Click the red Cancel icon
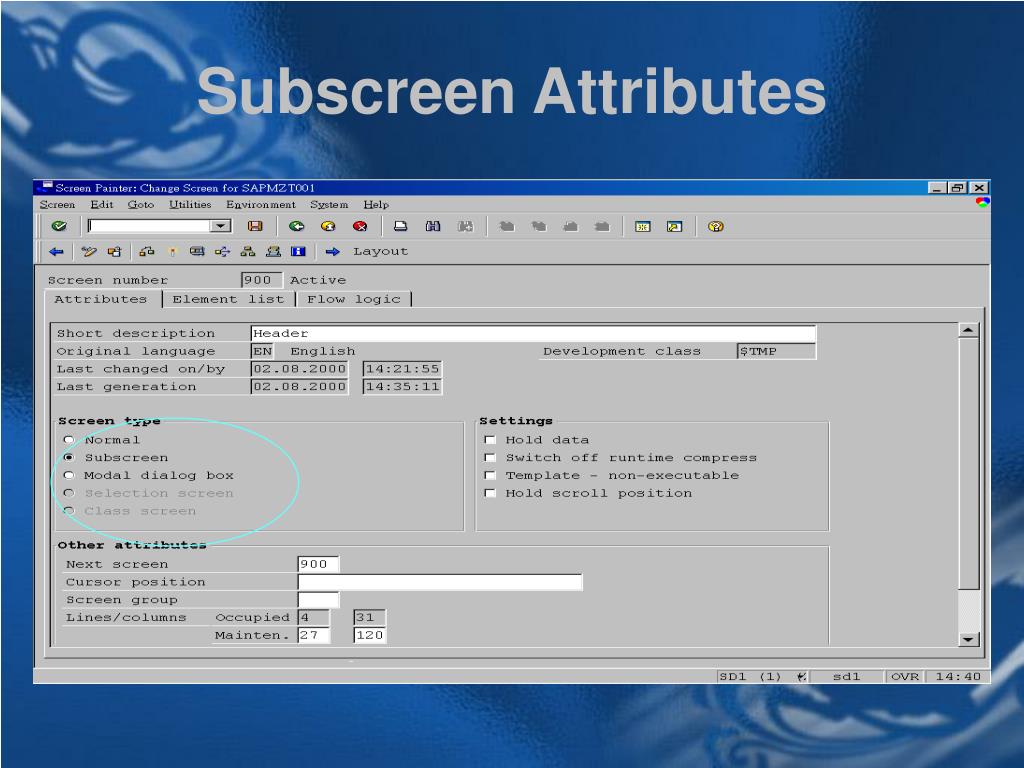 point(360,226)
